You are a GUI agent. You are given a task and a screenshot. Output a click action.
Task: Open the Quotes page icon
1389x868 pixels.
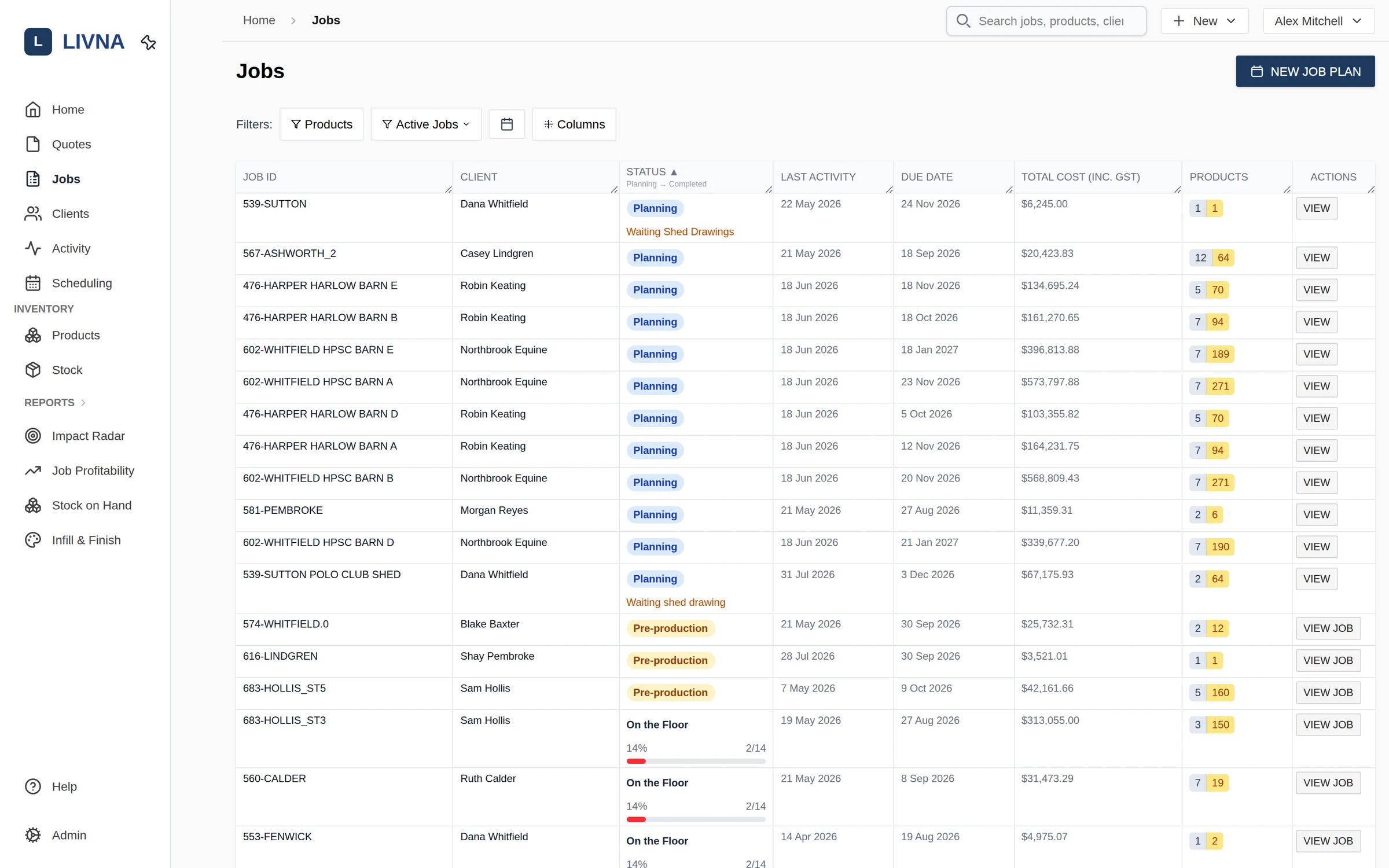pos(33,144)
